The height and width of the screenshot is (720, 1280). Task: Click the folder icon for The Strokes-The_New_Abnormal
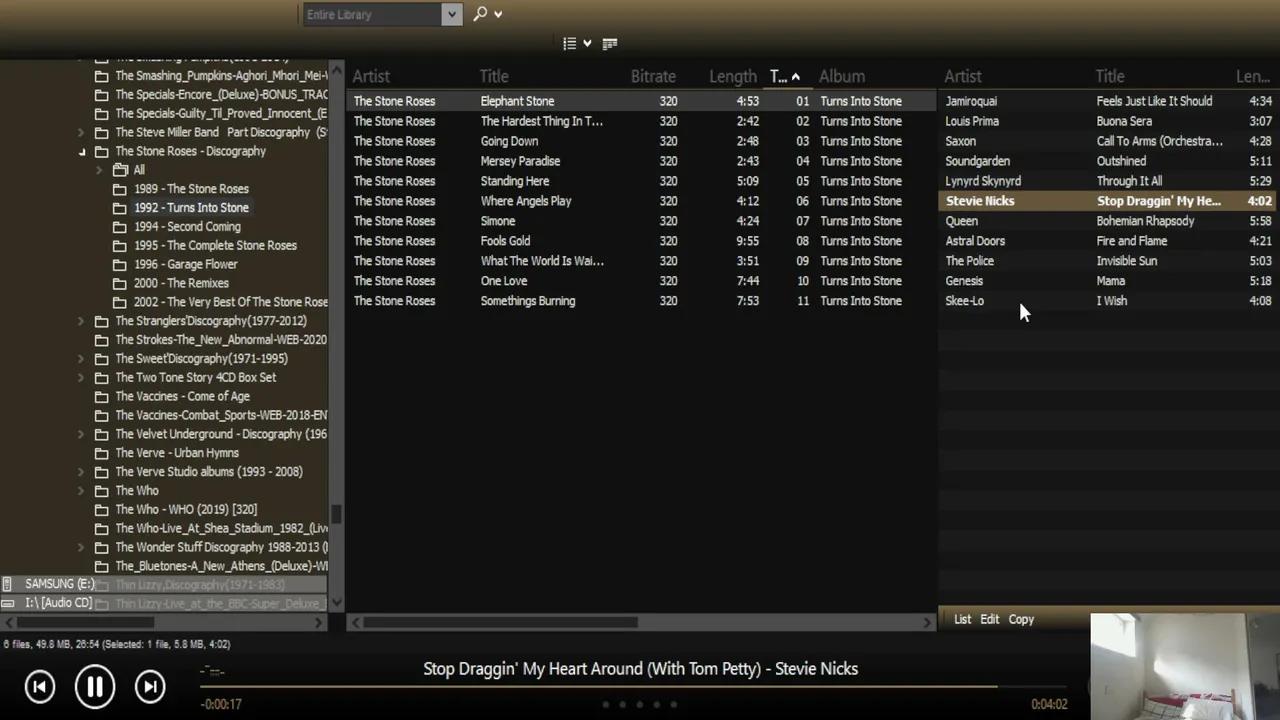[101, 340]
